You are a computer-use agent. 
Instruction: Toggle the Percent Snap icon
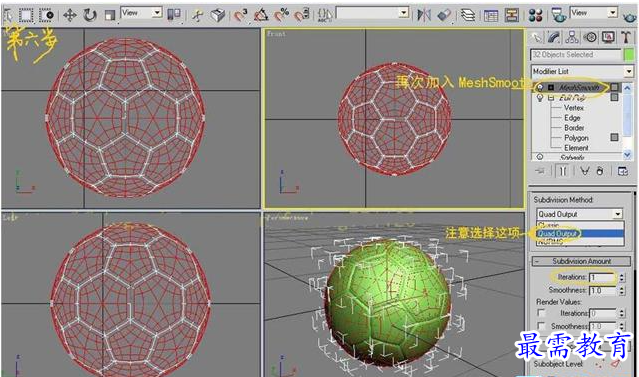coord(282,15)
